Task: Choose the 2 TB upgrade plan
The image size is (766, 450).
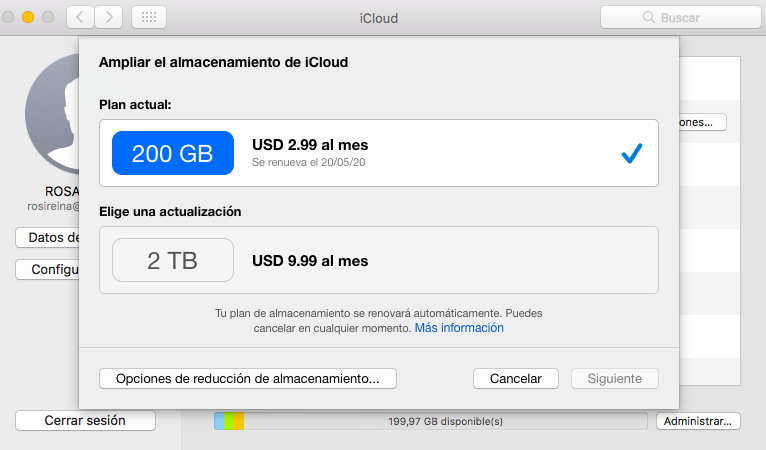Action: click(172, 261)
